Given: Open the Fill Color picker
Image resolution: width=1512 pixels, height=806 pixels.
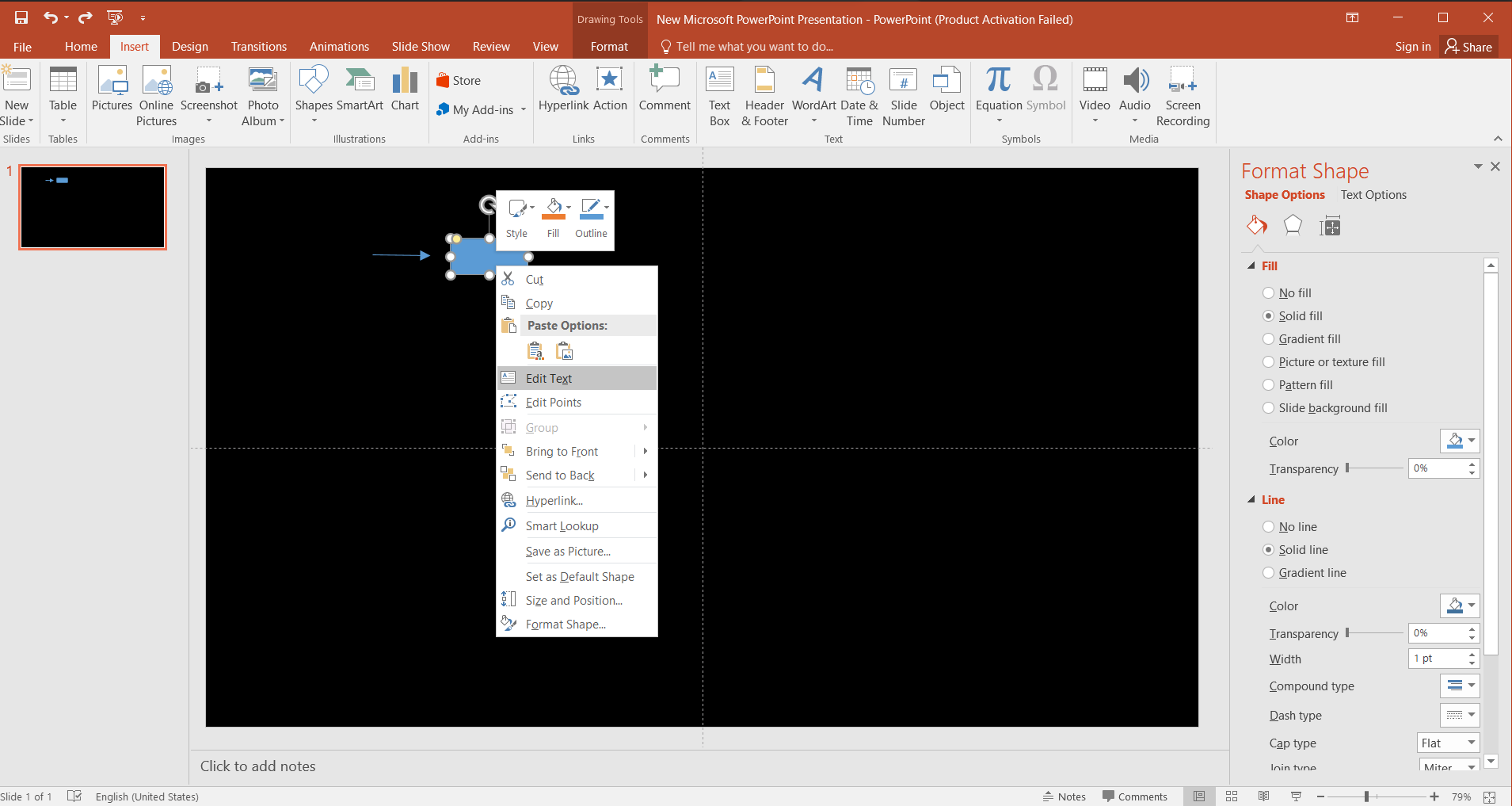Looking at the screenshot, I should [1460, 441].
